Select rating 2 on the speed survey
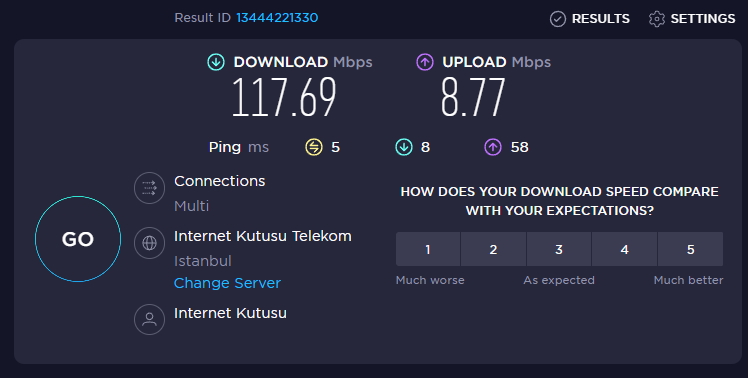Image resolution: width=748 pixels, height=378 pixels. (493, 249)
